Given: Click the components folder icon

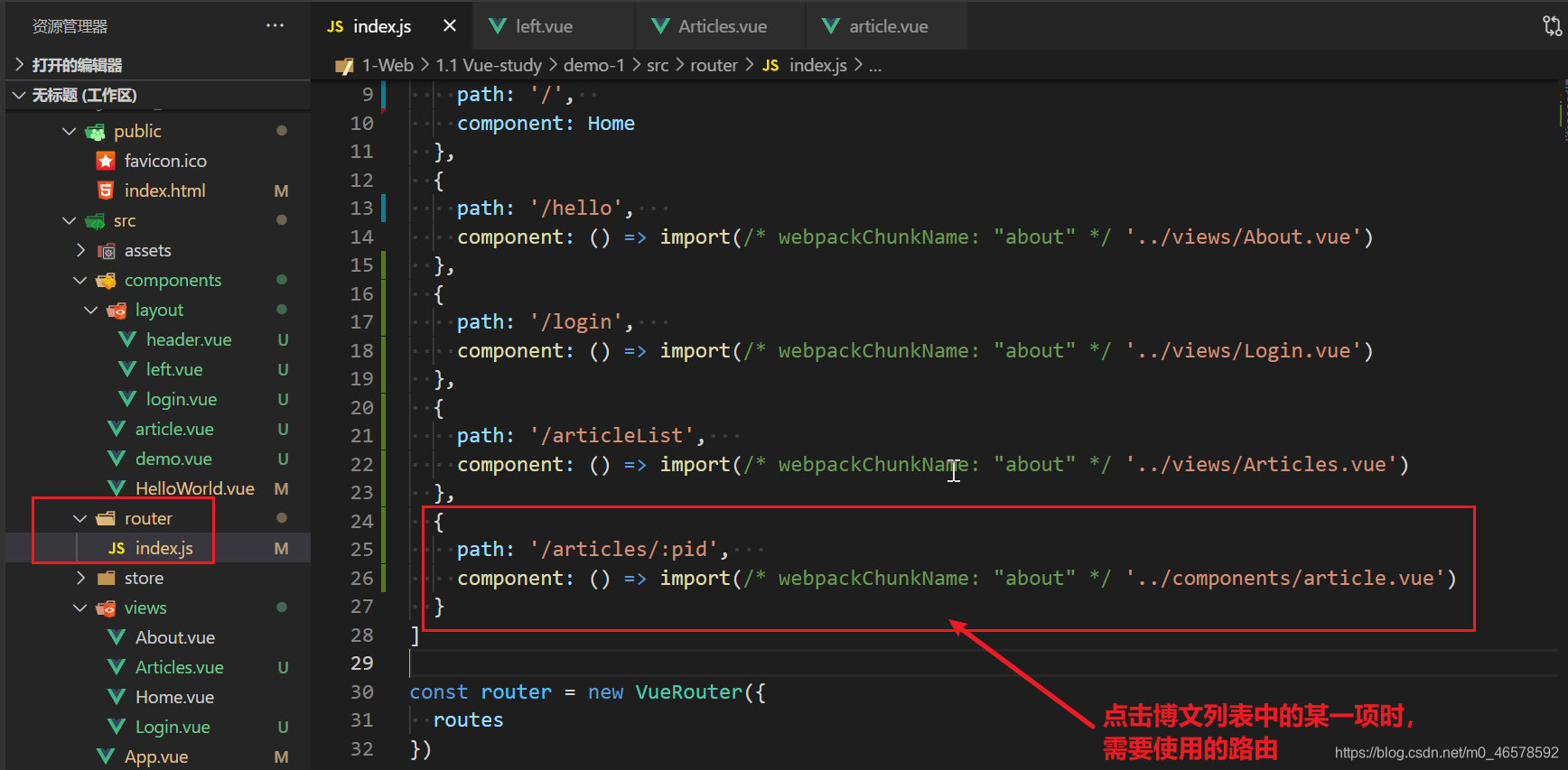Looking at the screenshot, I should click(x=106, y=281).
